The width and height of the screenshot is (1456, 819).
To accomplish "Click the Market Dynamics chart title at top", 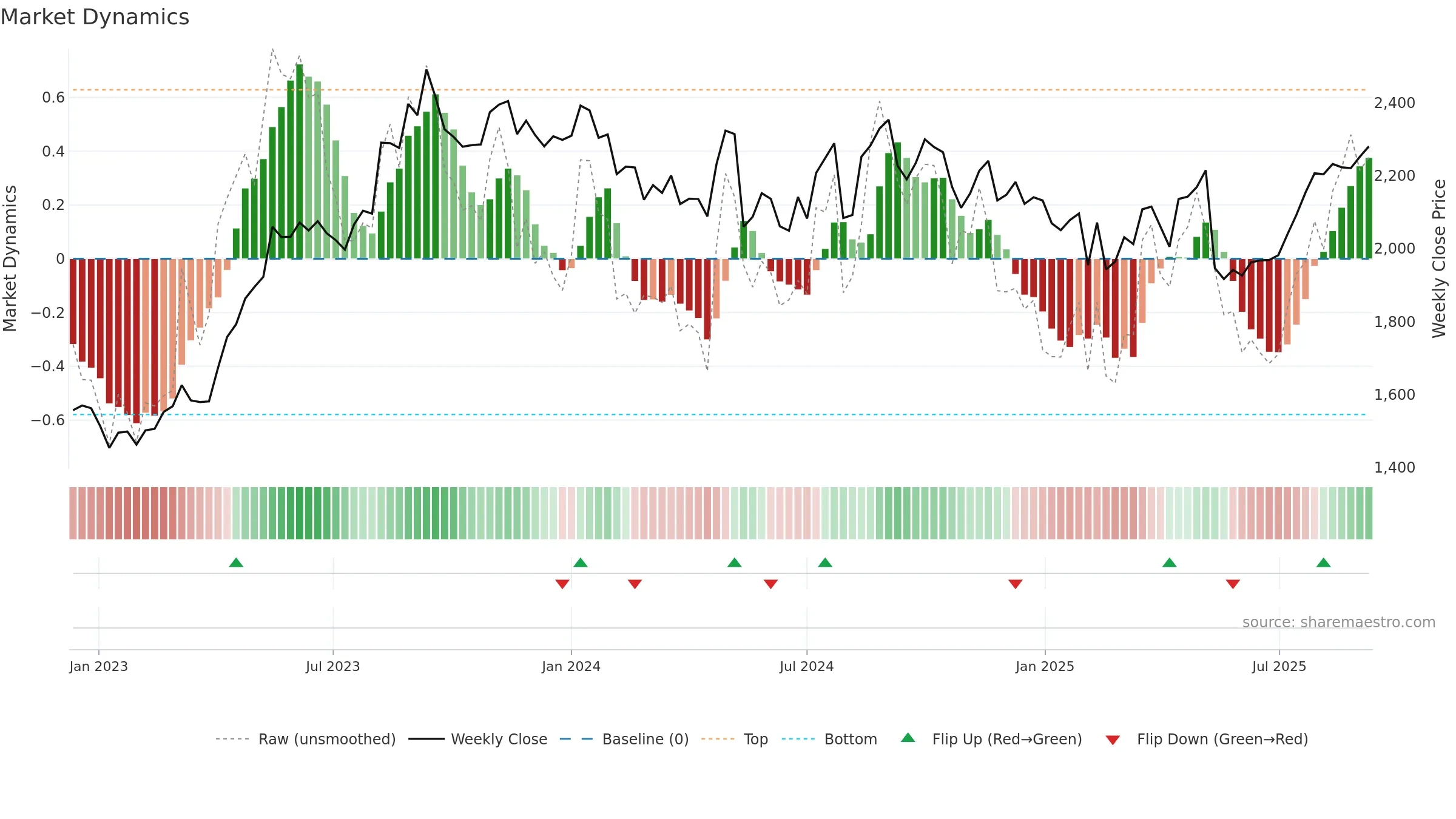I will point(95,17).
